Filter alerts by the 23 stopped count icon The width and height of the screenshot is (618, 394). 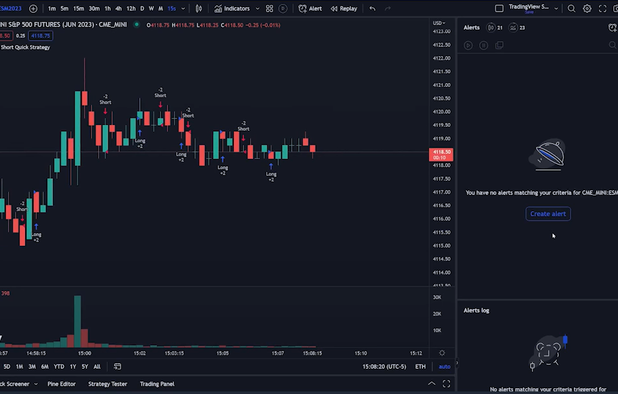point(517,28)
